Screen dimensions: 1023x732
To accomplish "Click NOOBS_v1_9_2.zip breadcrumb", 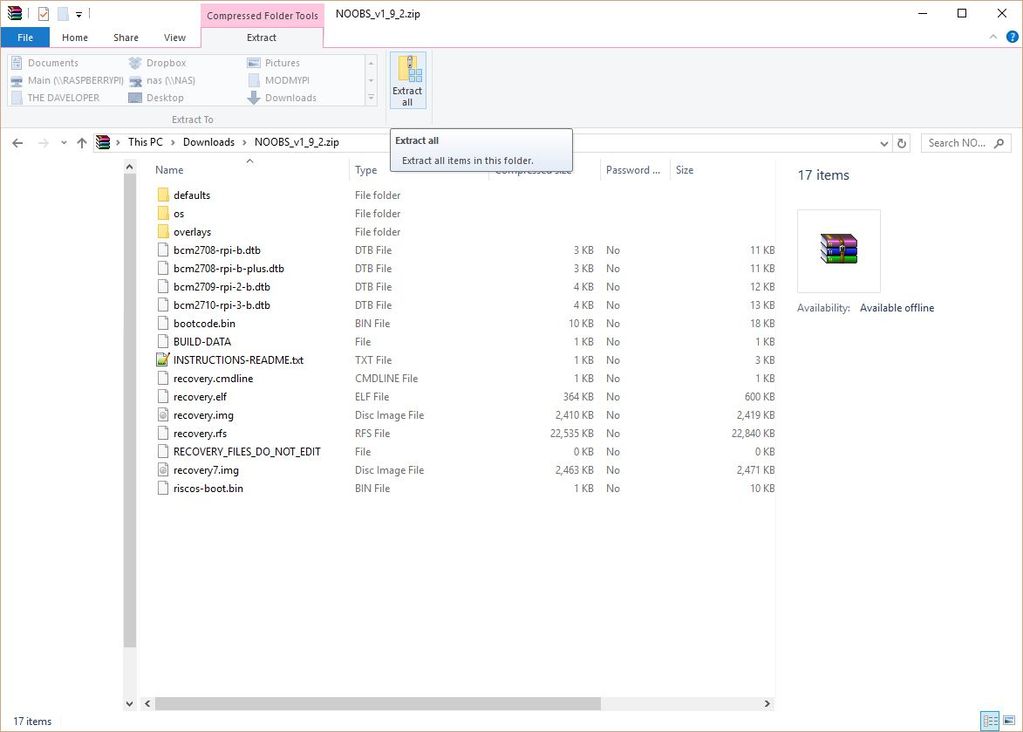I will (297, 142).
